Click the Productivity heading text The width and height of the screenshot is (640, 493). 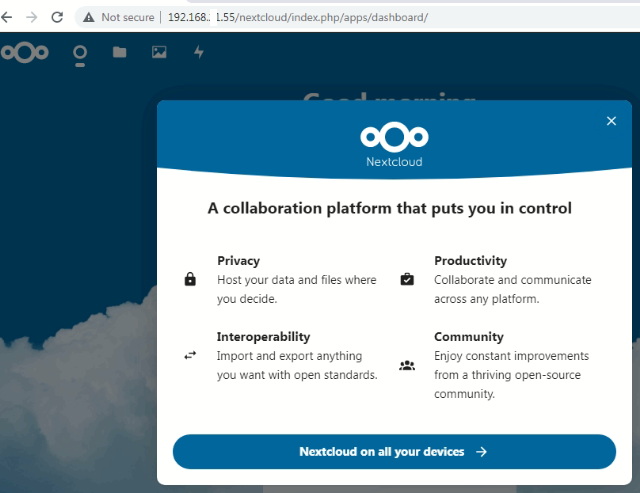click(x=471, y=261)
